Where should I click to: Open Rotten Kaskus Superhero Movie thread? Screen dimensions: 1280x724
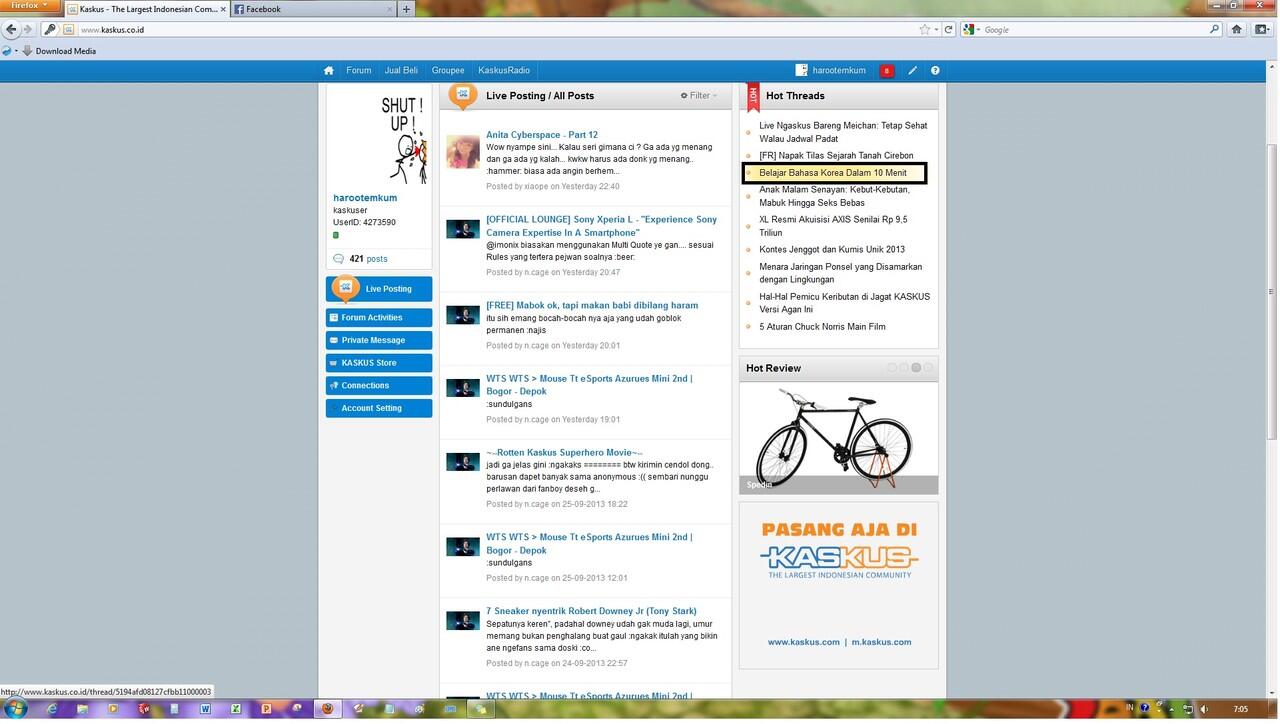564,453
